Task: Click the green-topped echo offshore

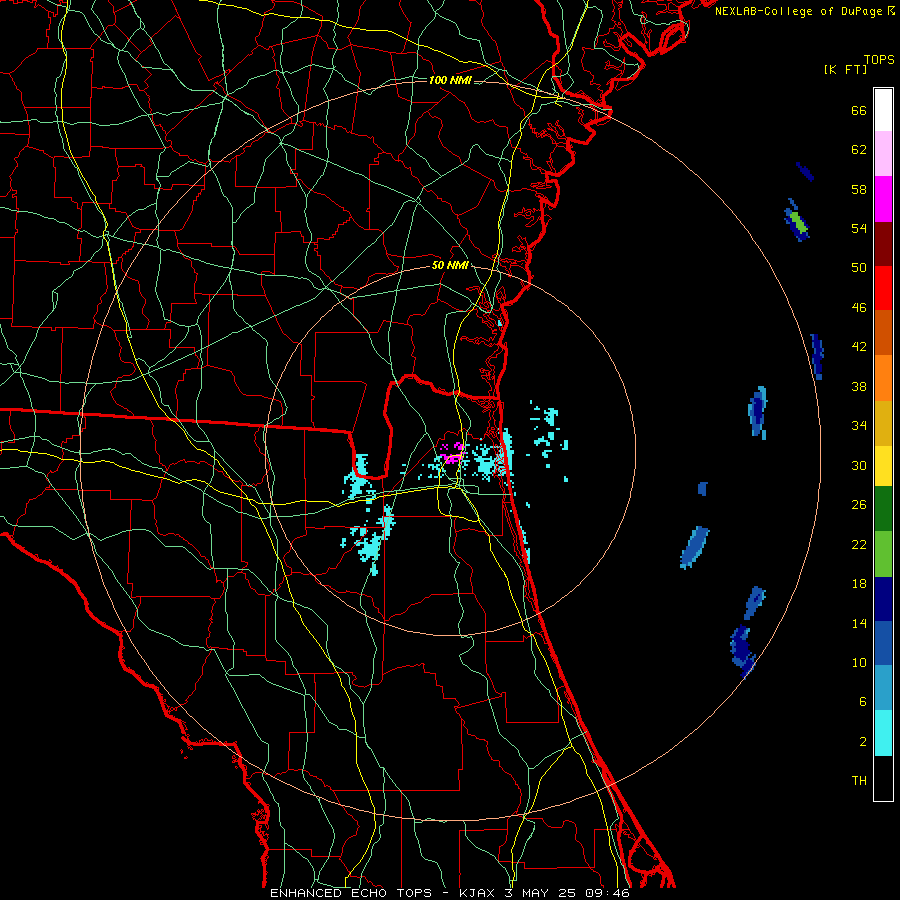Action: [798, 222]
